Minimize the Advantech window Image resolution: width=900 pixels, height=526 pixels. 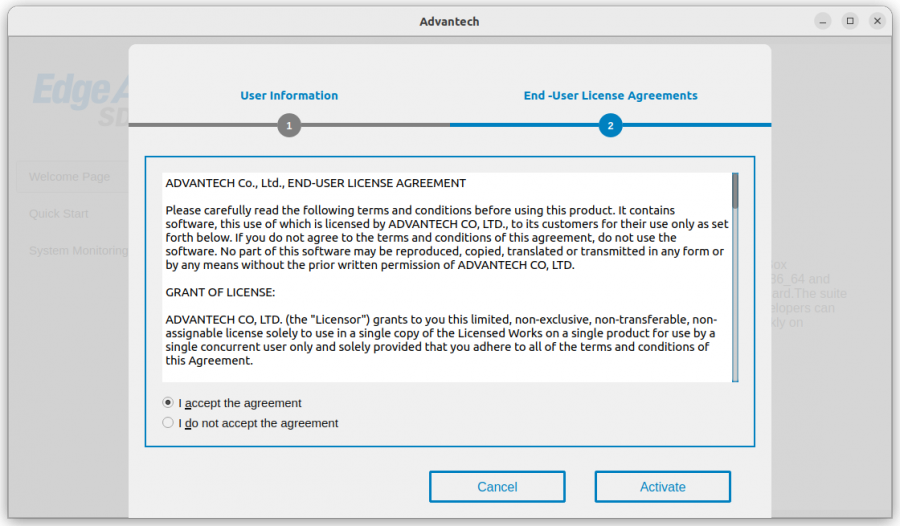click(823, 22)
